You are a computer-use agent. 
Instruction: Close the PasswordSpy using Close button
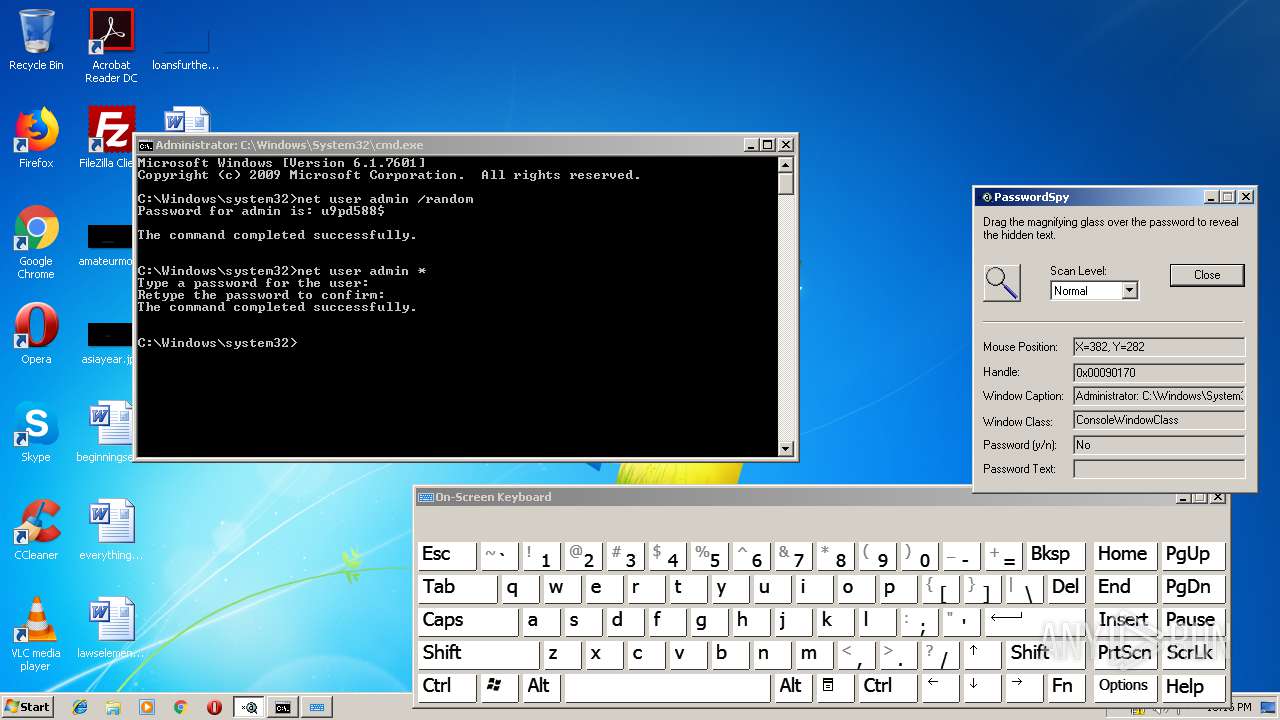pyautogui.click(x=1207, y=275)
